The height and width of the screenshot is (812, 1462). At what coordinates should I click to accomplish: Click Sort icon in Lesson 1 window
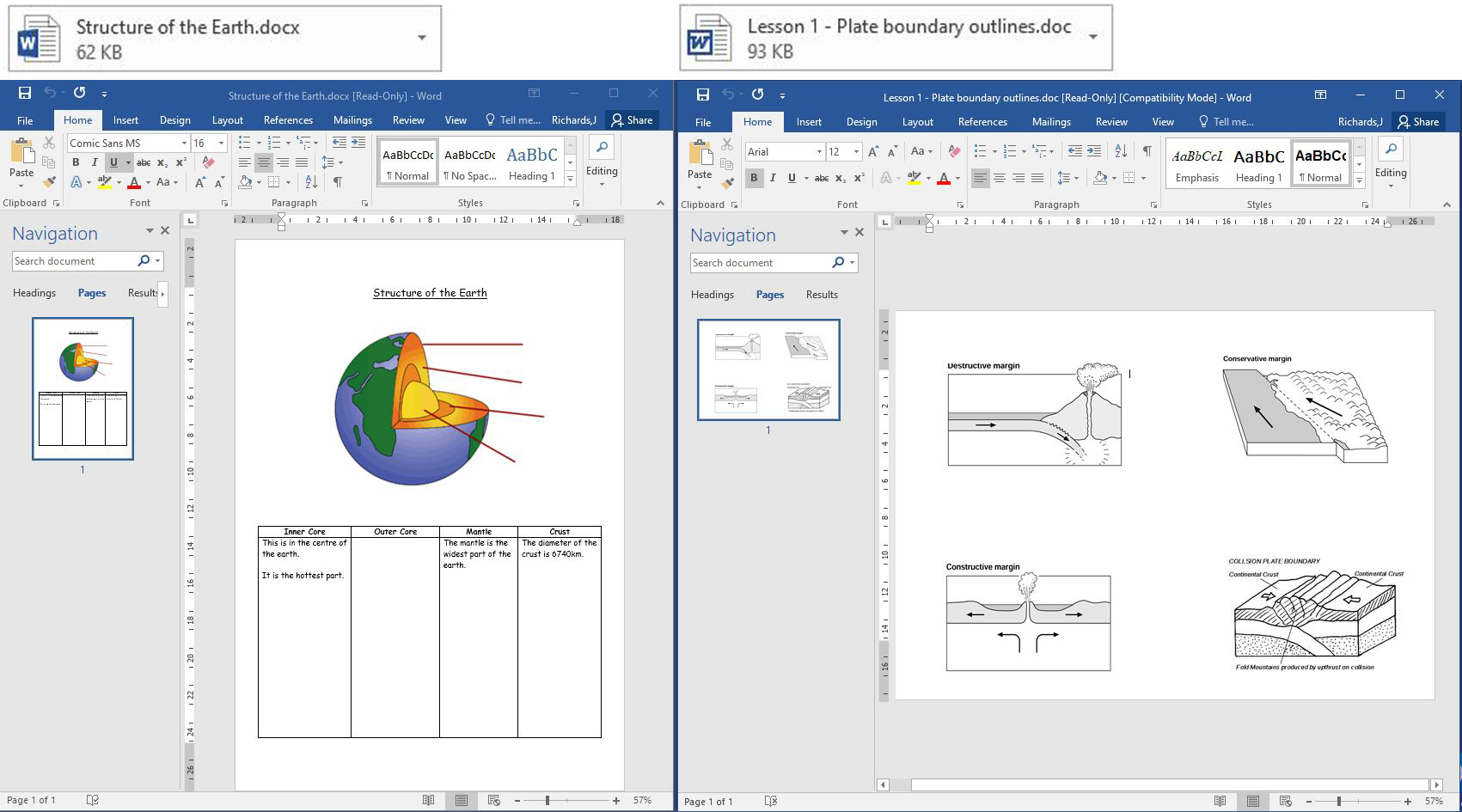pos(1121,151)
